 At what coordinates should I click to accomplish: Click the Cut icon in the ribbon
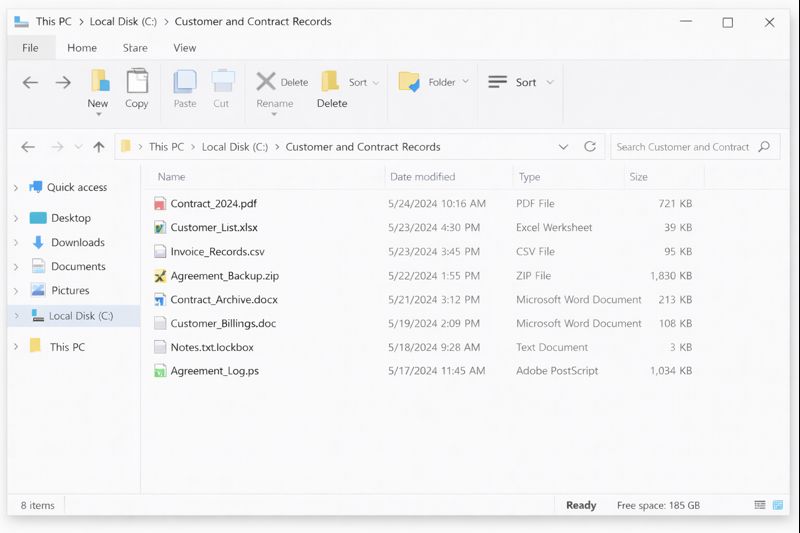(x=222, y=82)
